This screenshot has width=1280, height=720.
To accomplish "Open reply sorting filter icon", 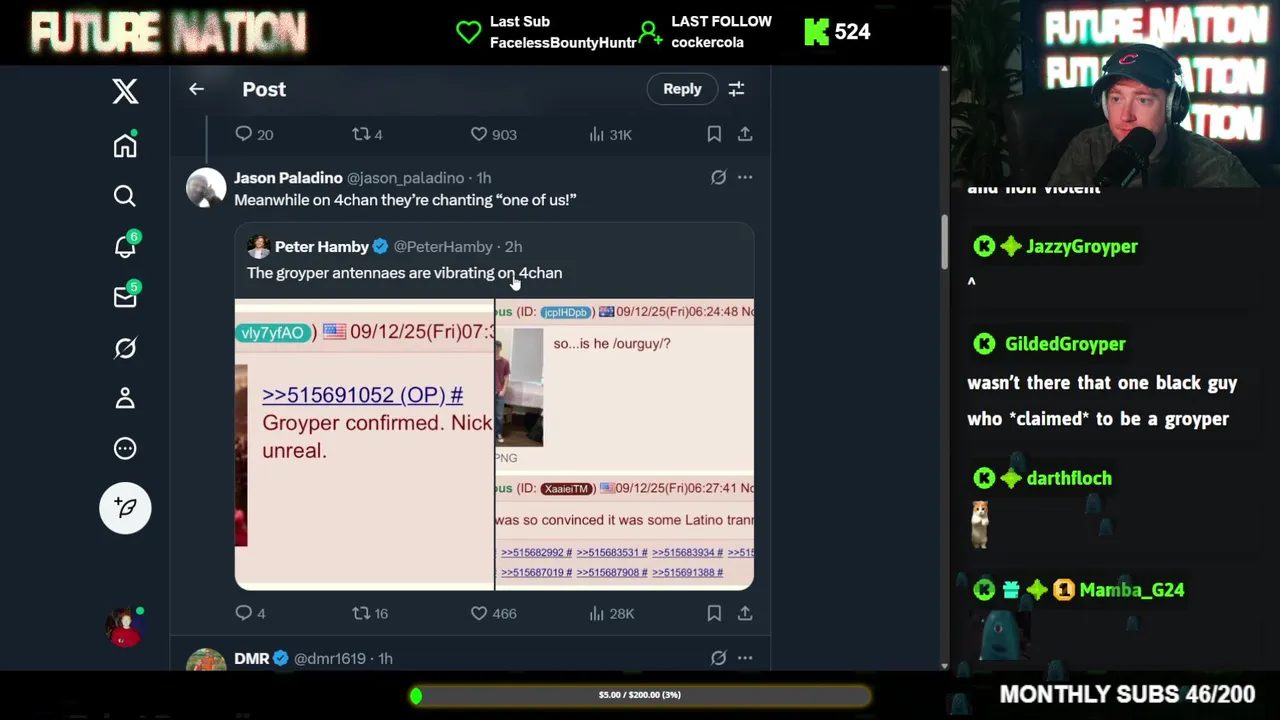I will 736,89.
